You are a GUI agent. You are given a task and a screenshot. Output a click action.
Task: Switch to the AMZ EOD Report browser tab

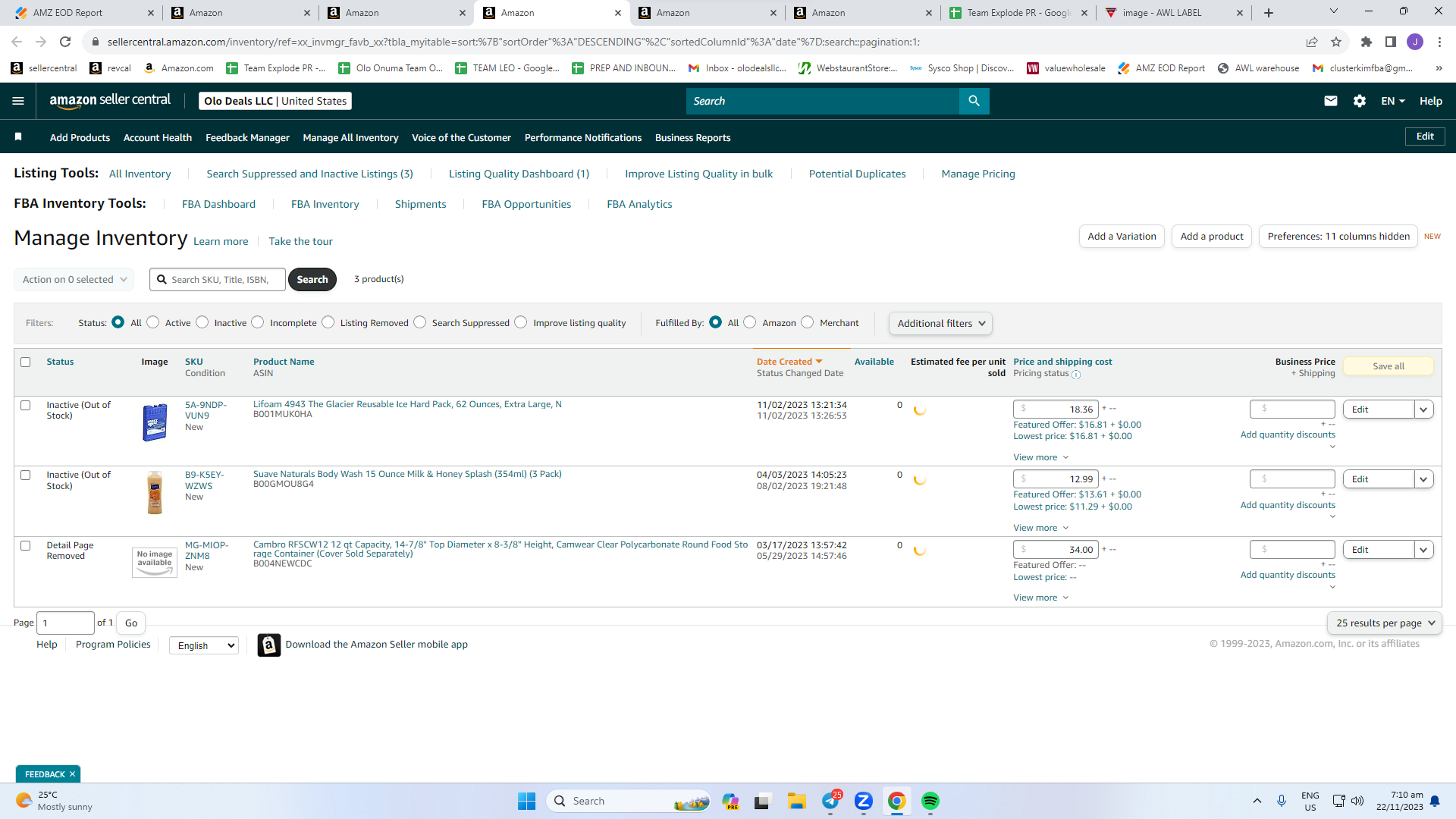tap(83, 13)
